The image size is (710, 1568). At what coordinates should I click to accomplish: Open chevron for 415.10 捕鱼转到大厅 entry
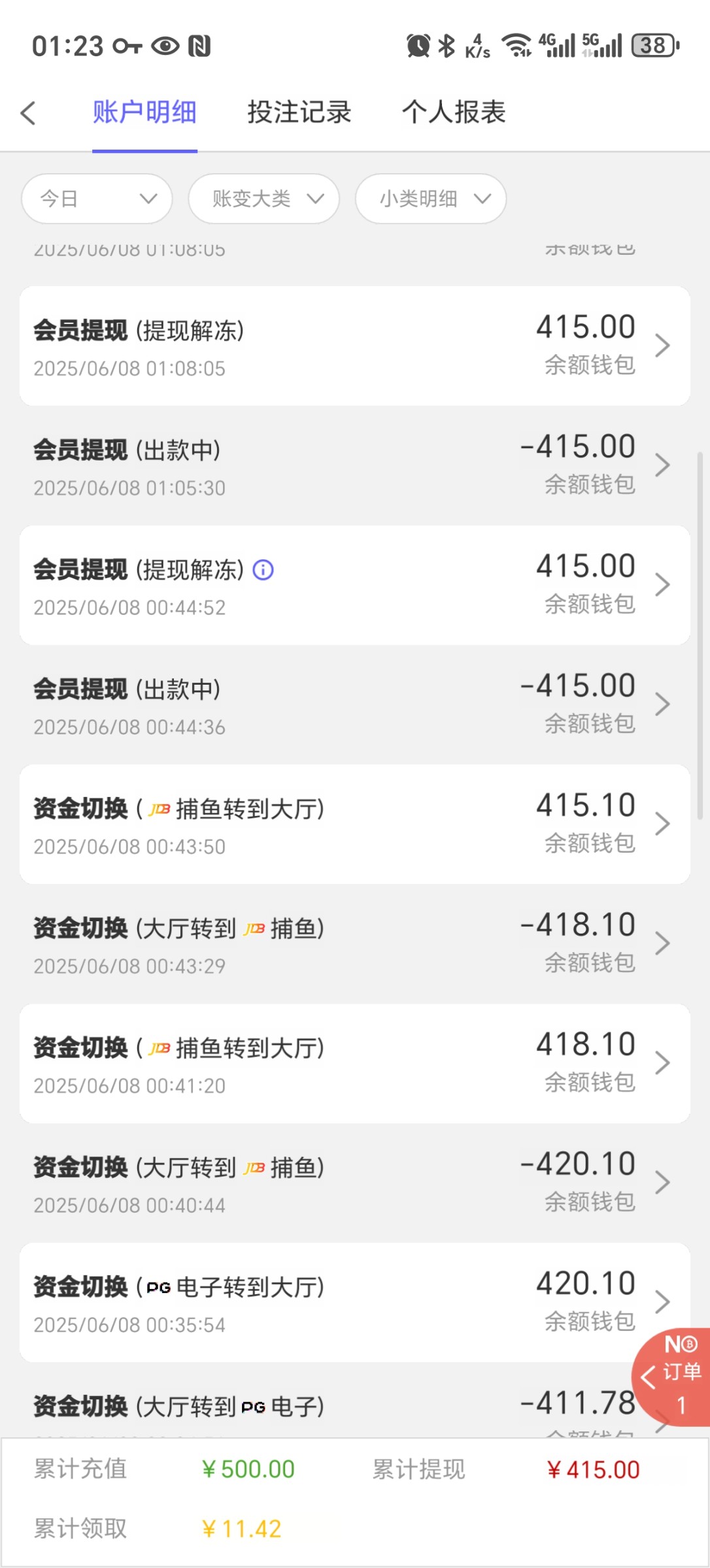[662, 824]
